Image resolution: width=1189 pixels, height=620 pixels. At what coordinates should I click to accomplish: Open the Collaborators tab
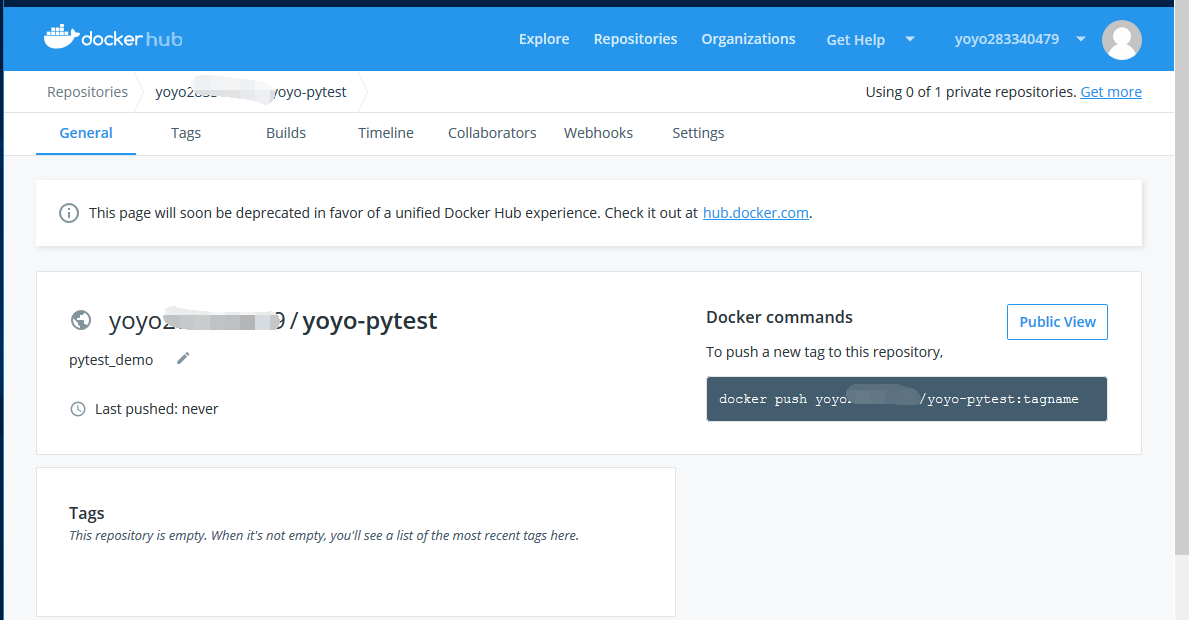pyautogui.click(x=492, y=133)
